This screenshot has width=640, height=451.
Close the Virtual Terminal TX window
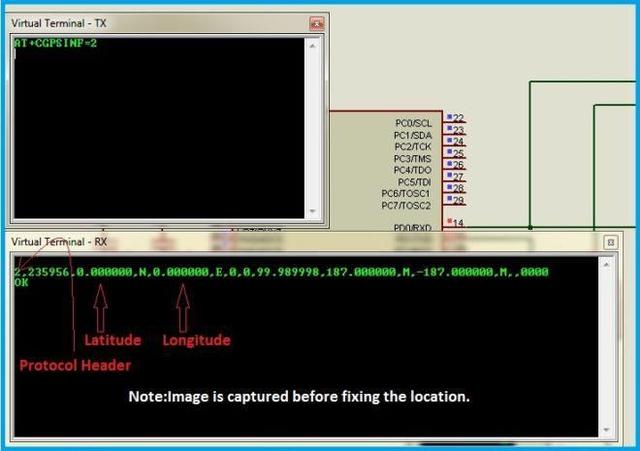coord(317,24)
